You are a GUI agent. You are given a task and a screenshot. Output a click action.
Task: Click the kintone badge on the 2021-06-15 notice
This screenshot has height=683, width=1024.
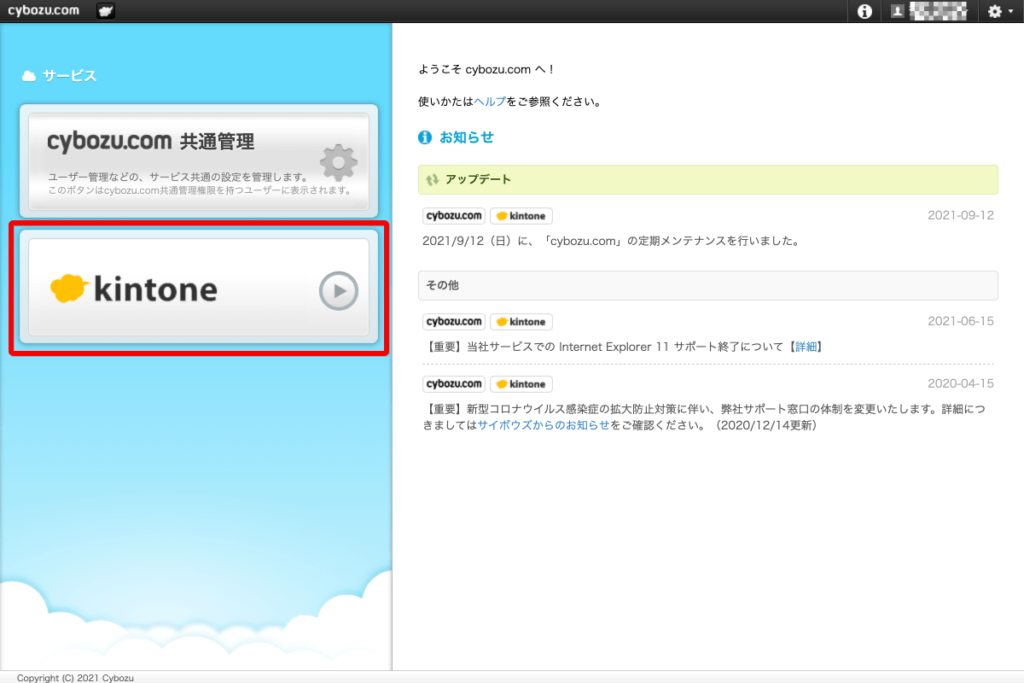(x=521, y=321)
